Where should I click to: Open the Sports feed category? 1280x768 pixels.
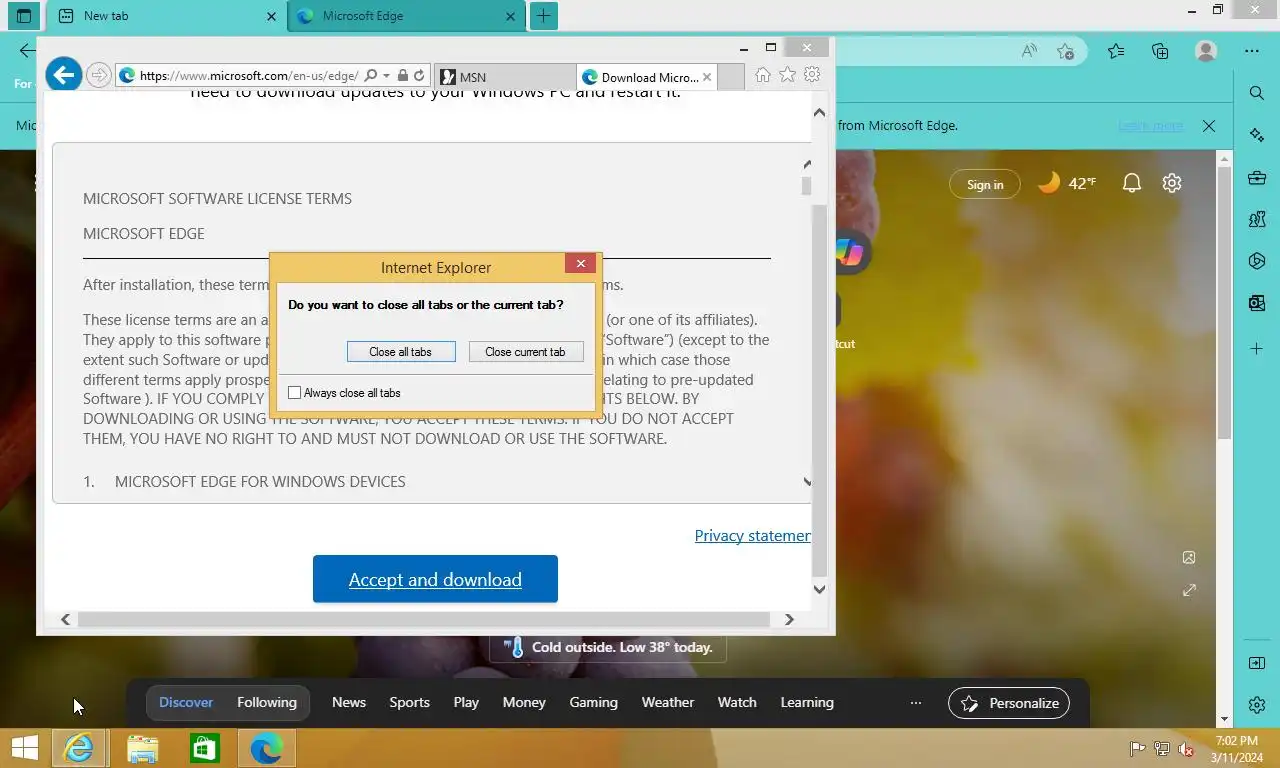tap(409, 703)
